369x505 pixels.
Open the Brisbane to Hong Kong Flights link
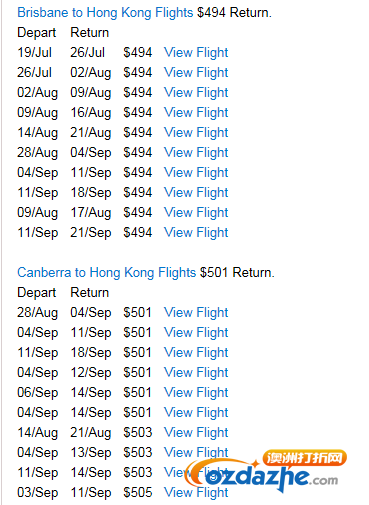coord(105,13)
